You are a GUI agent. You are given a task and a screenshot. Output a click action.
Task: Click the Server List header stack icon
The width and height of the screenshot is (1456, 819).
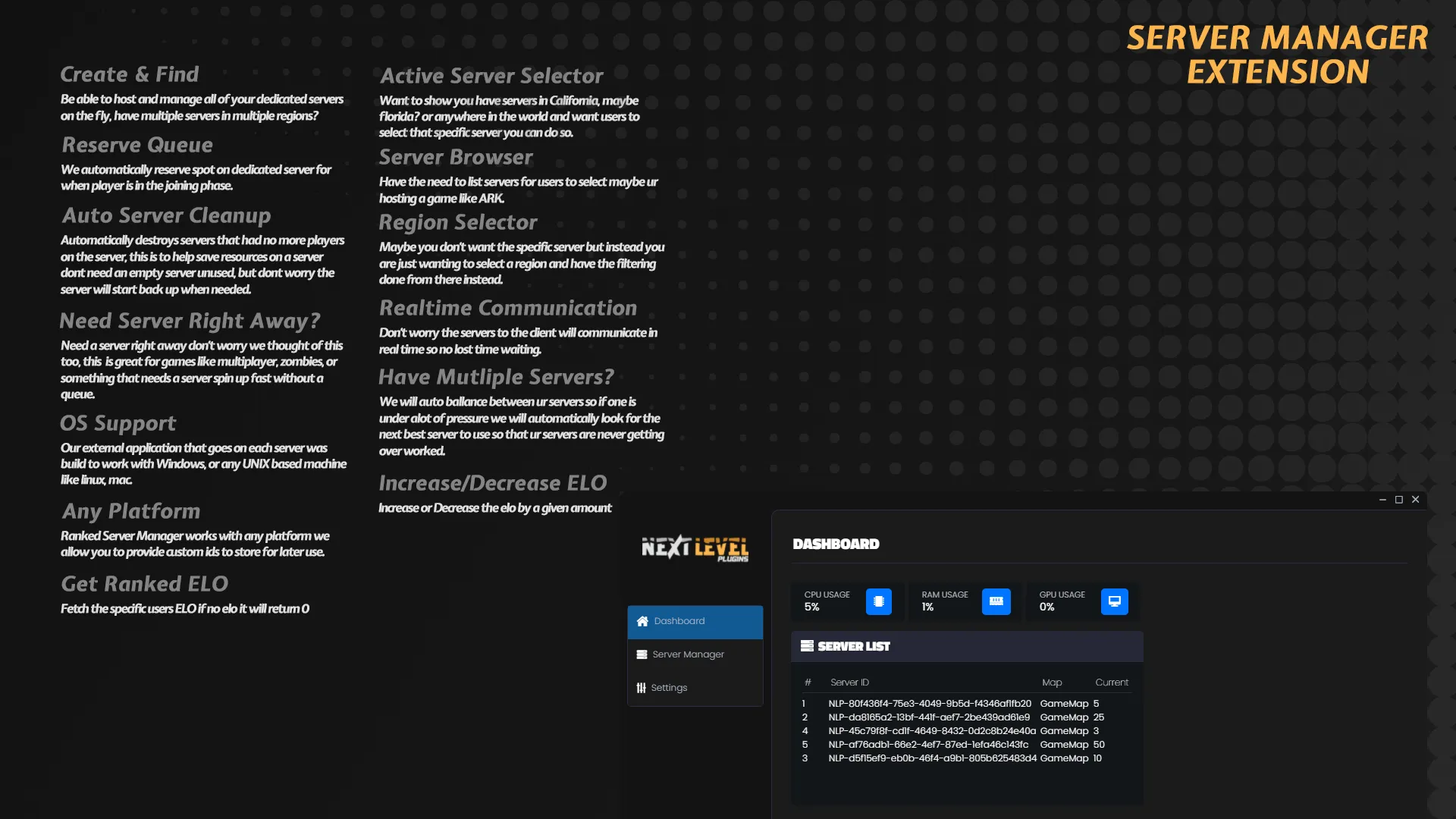pyautogui.click(x=807, y=646)
